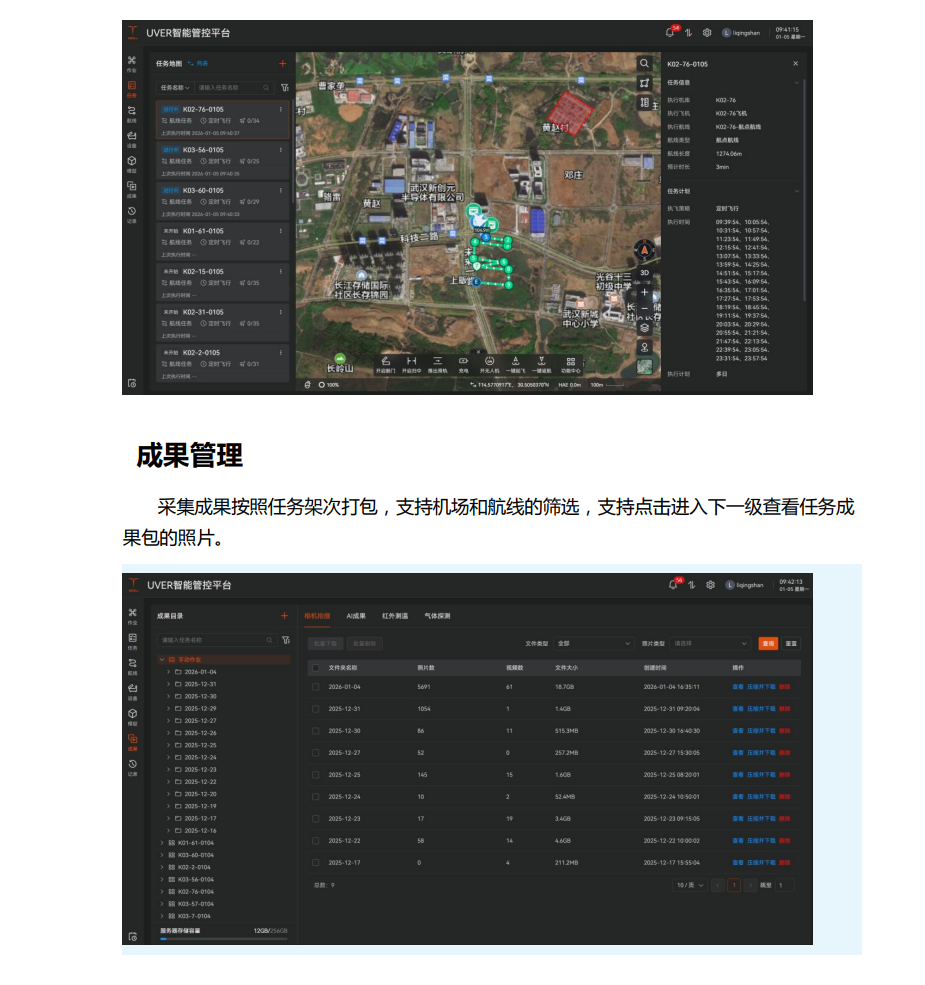Viewport: 925px width, 985px height.
Task: Open the 文件类型 dropdown showing 全部
Action: click(594, 644)
